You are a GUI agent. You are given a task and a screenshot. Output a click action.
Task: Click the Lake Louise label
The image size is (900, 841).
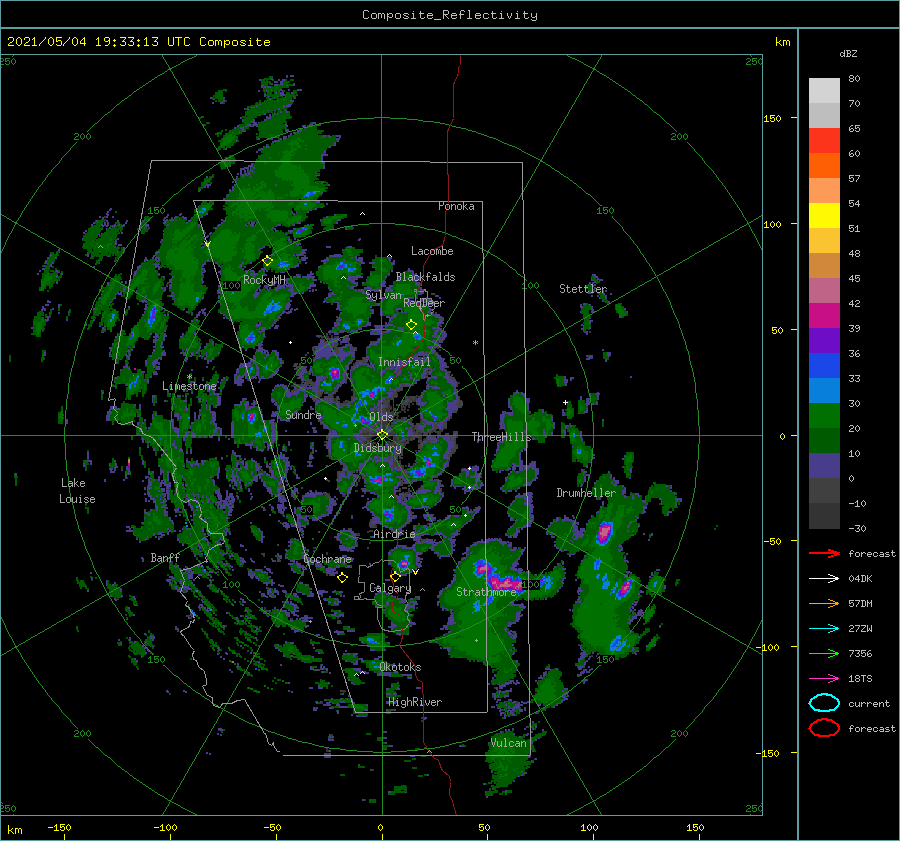point(77,491)
